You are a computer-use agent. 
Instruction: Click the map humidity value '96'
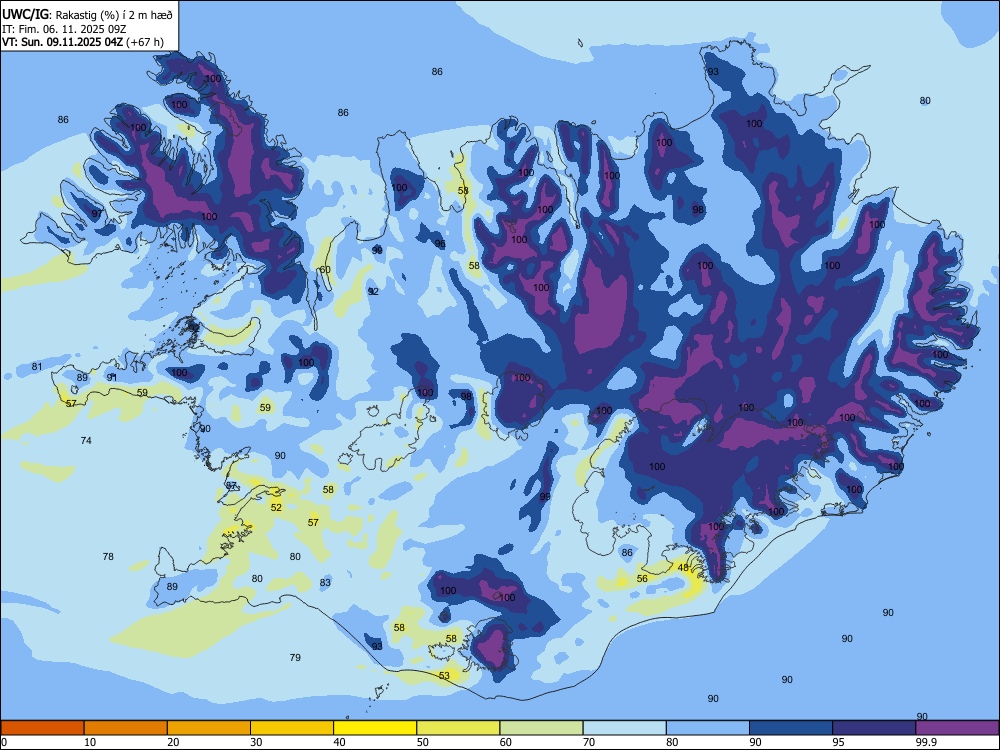pyautogui.click(x=440, y=244)
